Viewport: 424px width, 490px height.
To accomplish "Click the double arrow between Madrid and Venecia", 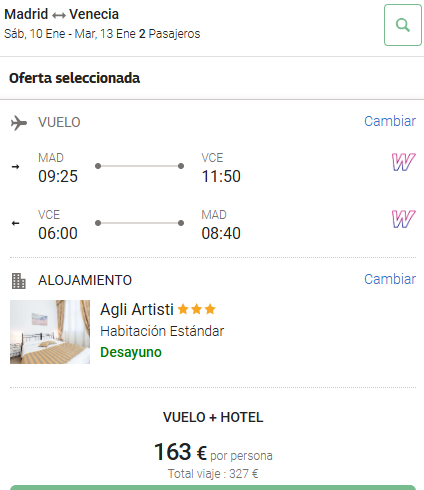I will [59, 15].
